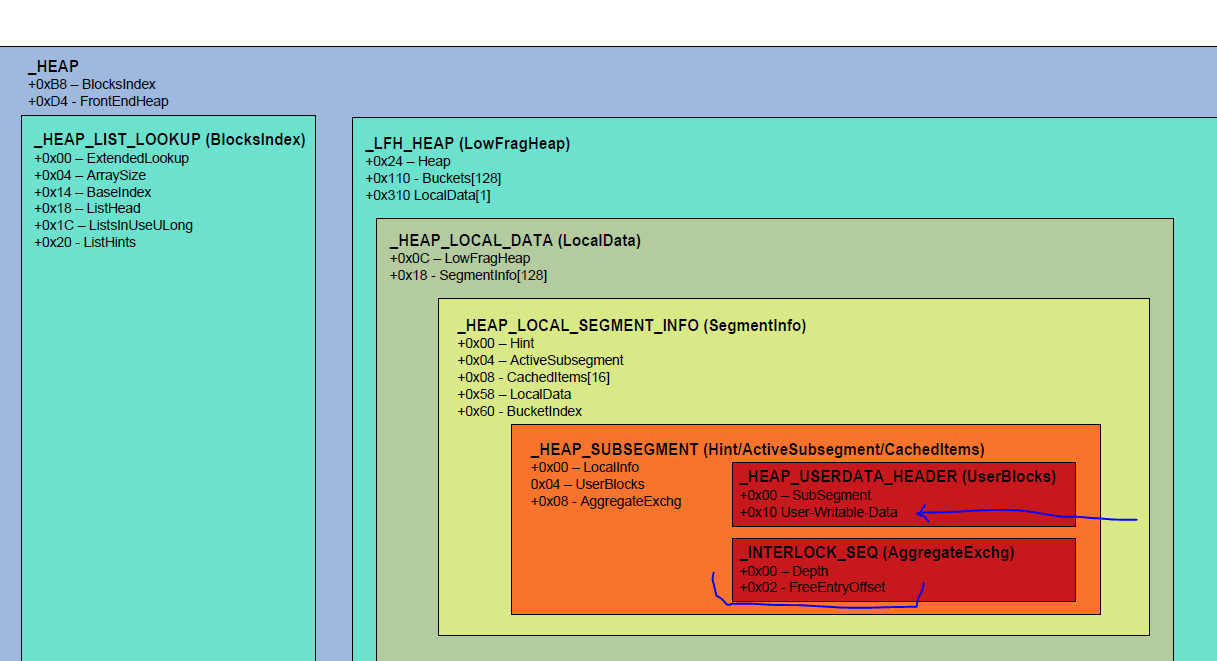The image size is (1217, 661).
Task: Click the _HEAP_LIST_LOOKUP (BlocksIndex) heading
Action: [x=169, y=141]
